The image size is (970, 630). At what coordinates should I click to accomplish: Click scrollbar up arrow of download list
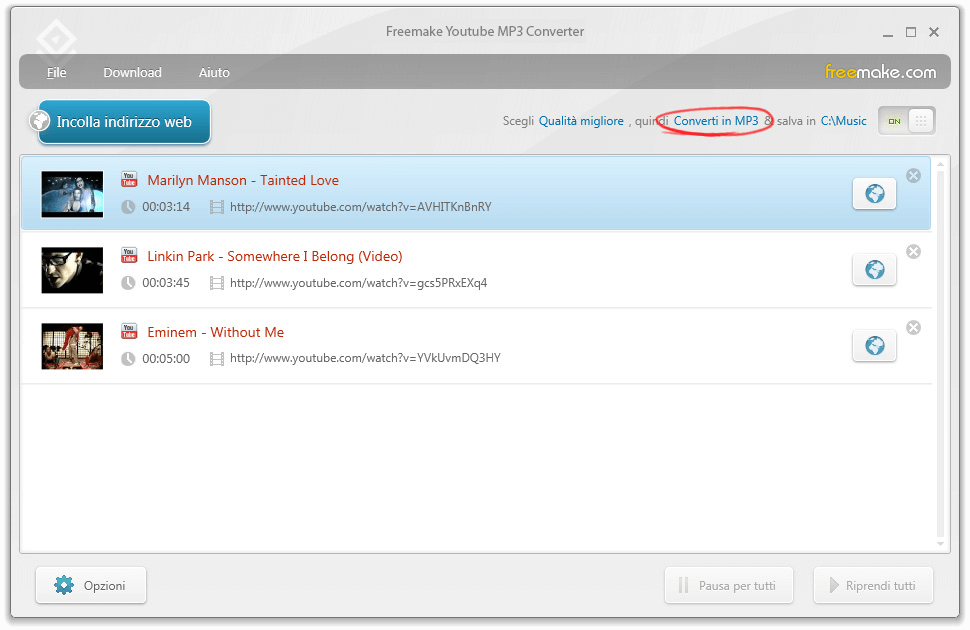940,164
